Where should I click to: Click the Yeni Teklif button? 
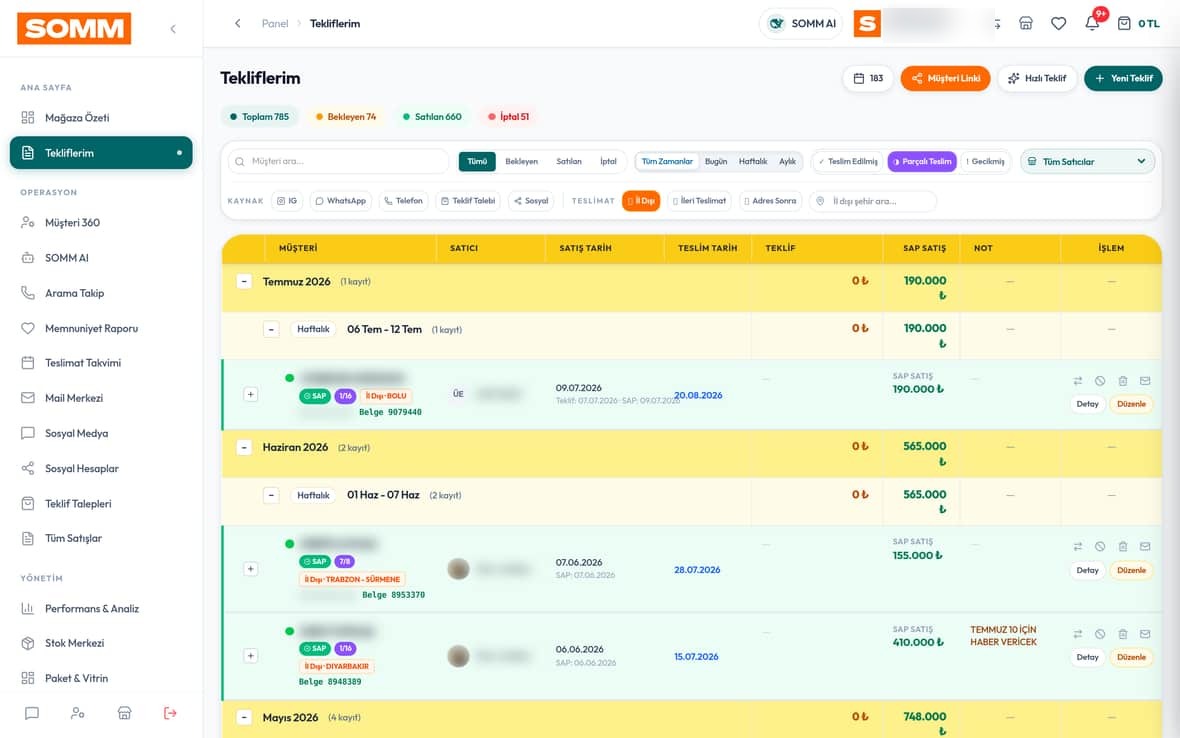(1123, 78)
